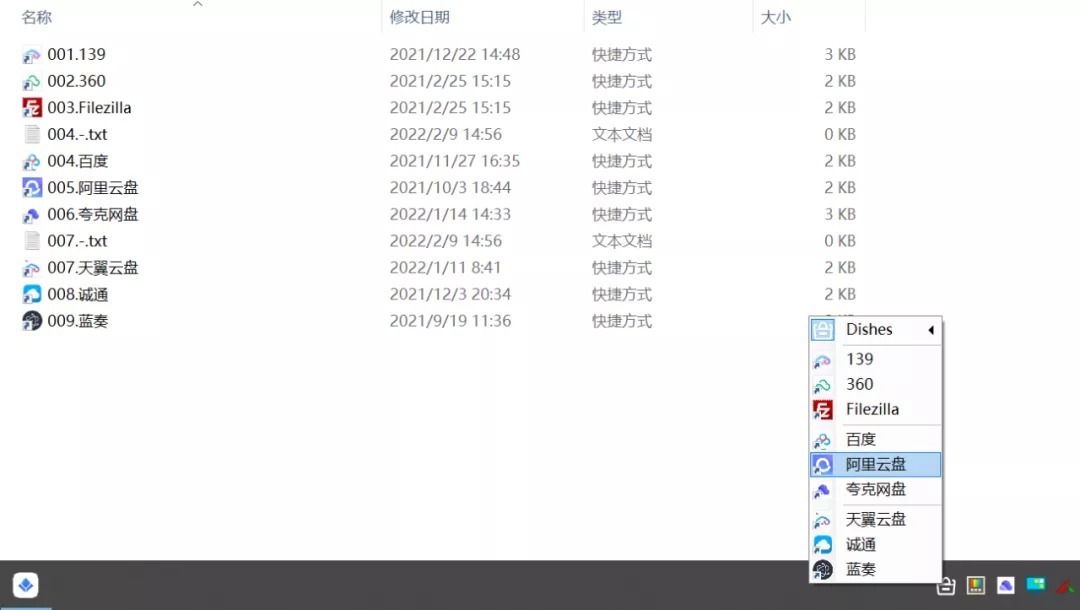The height and width of the screenshot is (610, 1080).
Task: Click the colorful square tray icon
Action: coord(975,586)
